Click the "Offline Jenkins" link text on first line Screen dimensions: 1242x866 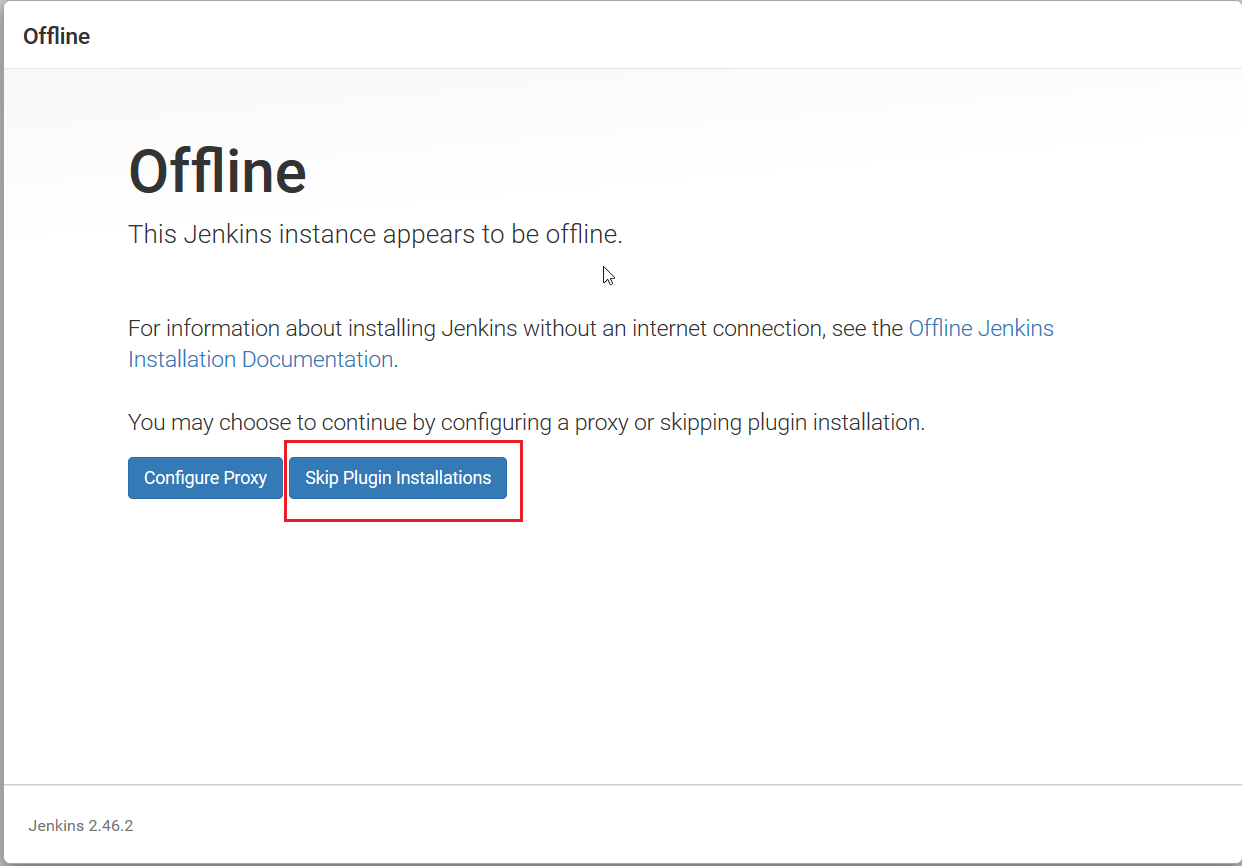(980, 329)
